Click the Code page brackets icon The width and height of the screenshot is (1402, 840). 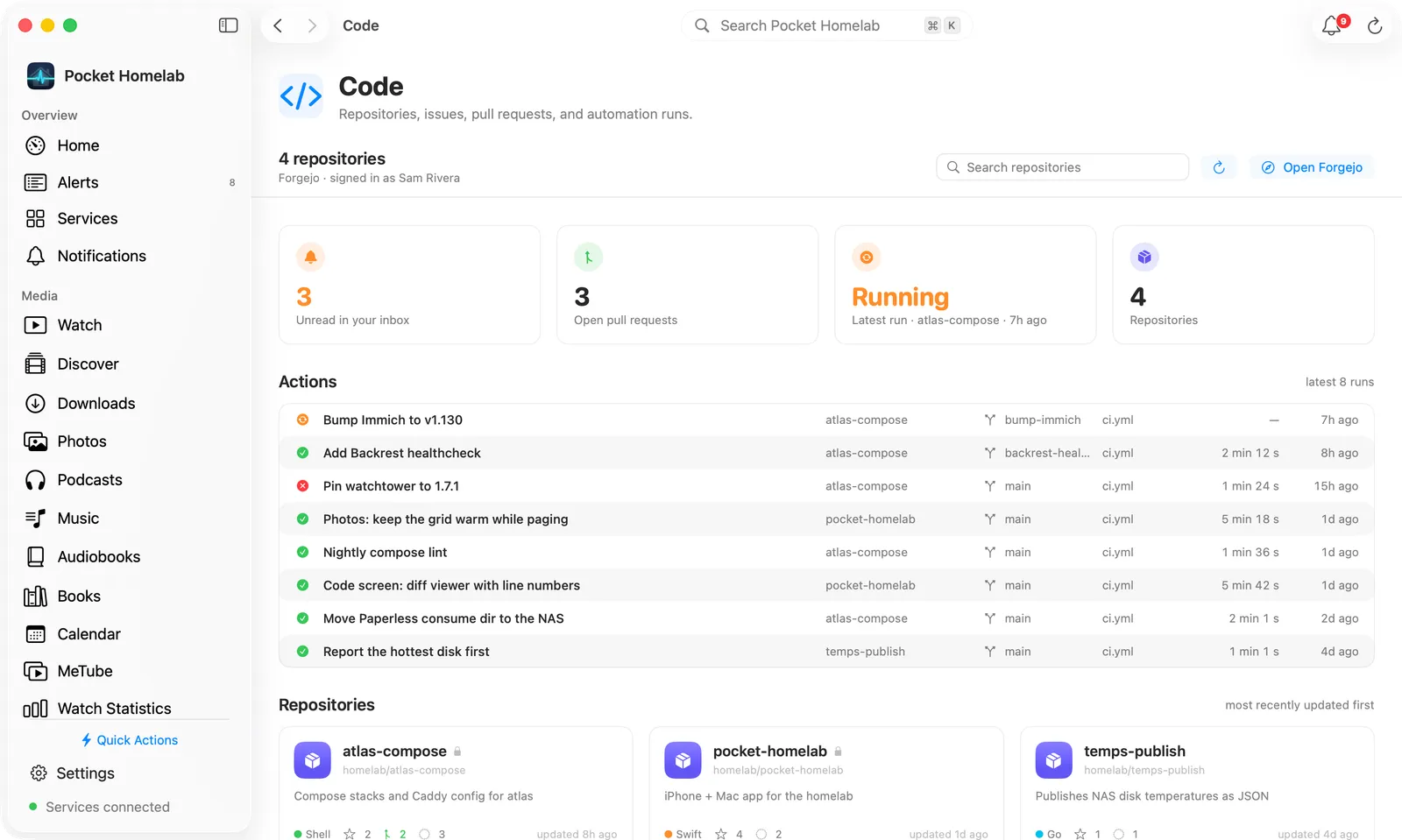301,95
